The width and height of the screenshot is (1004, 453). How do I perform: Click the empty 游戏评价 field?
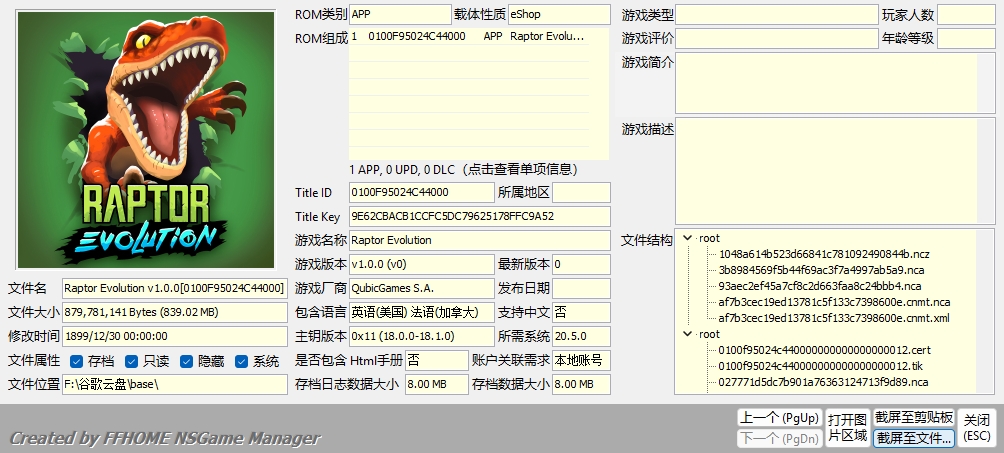(x=777, y=38)
